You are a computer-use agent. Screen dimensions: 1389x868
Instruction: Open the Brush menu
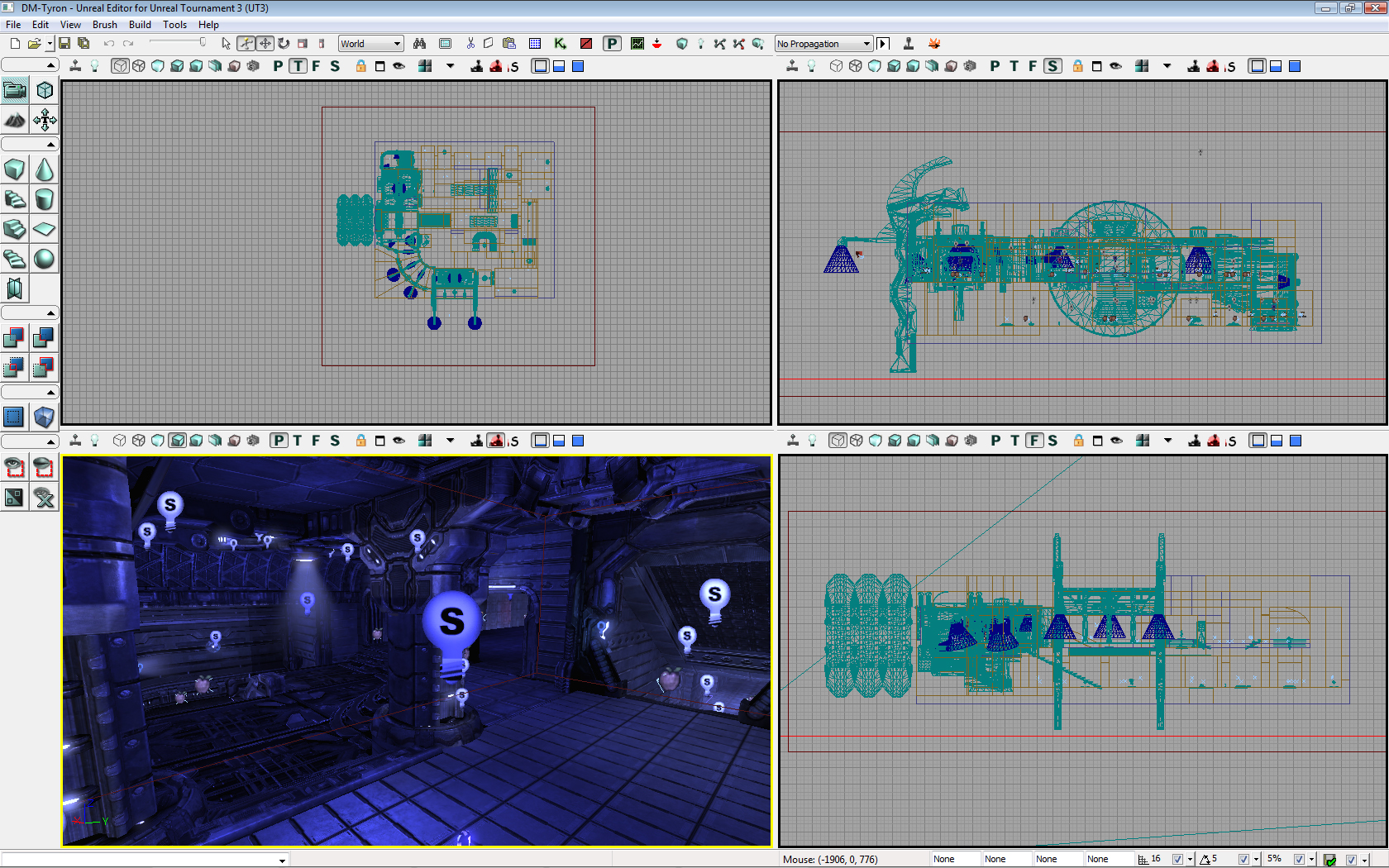tap(105, 25)
